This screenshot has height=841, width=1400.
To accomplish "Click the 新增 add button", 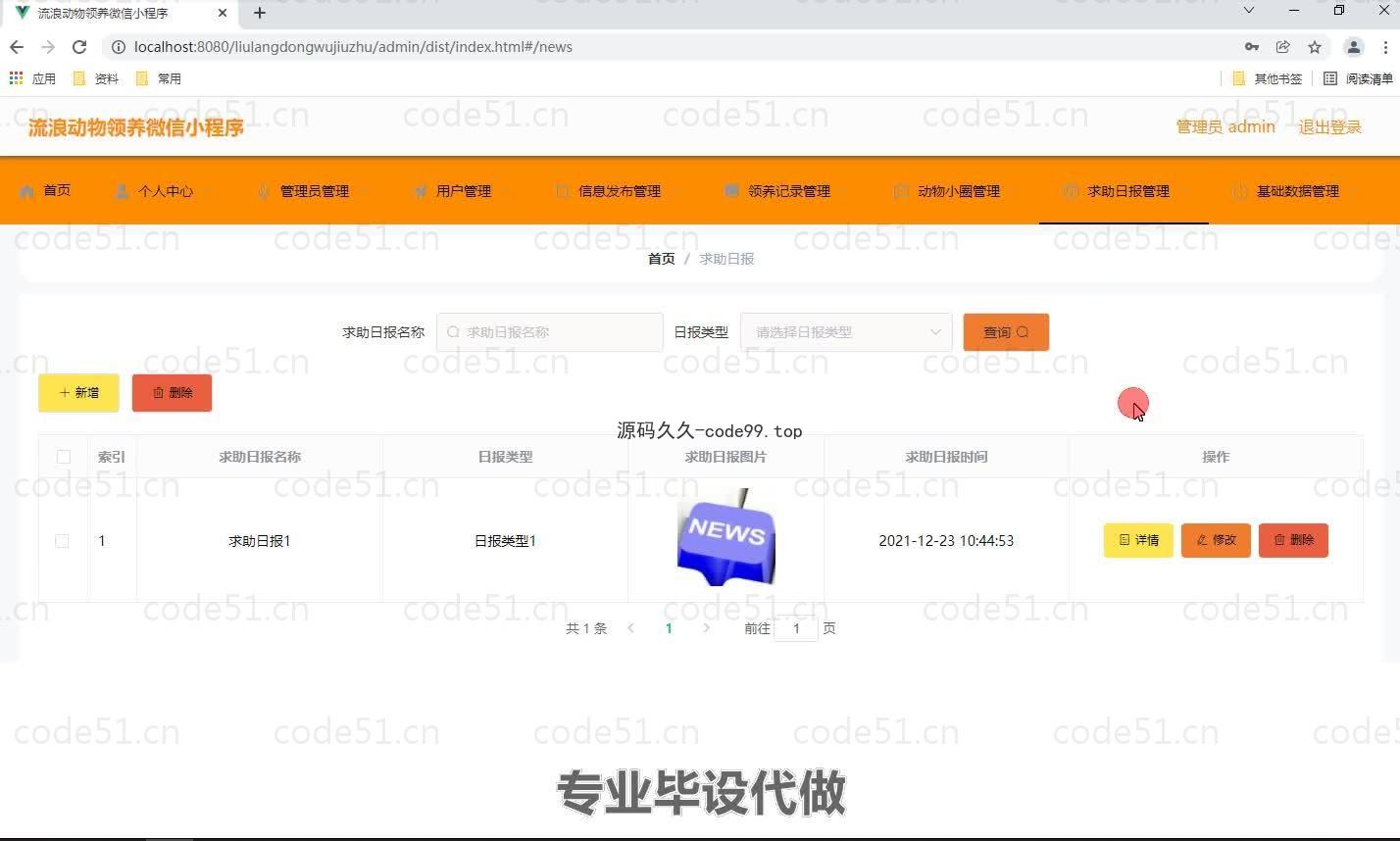I will (x=78, y=393).
